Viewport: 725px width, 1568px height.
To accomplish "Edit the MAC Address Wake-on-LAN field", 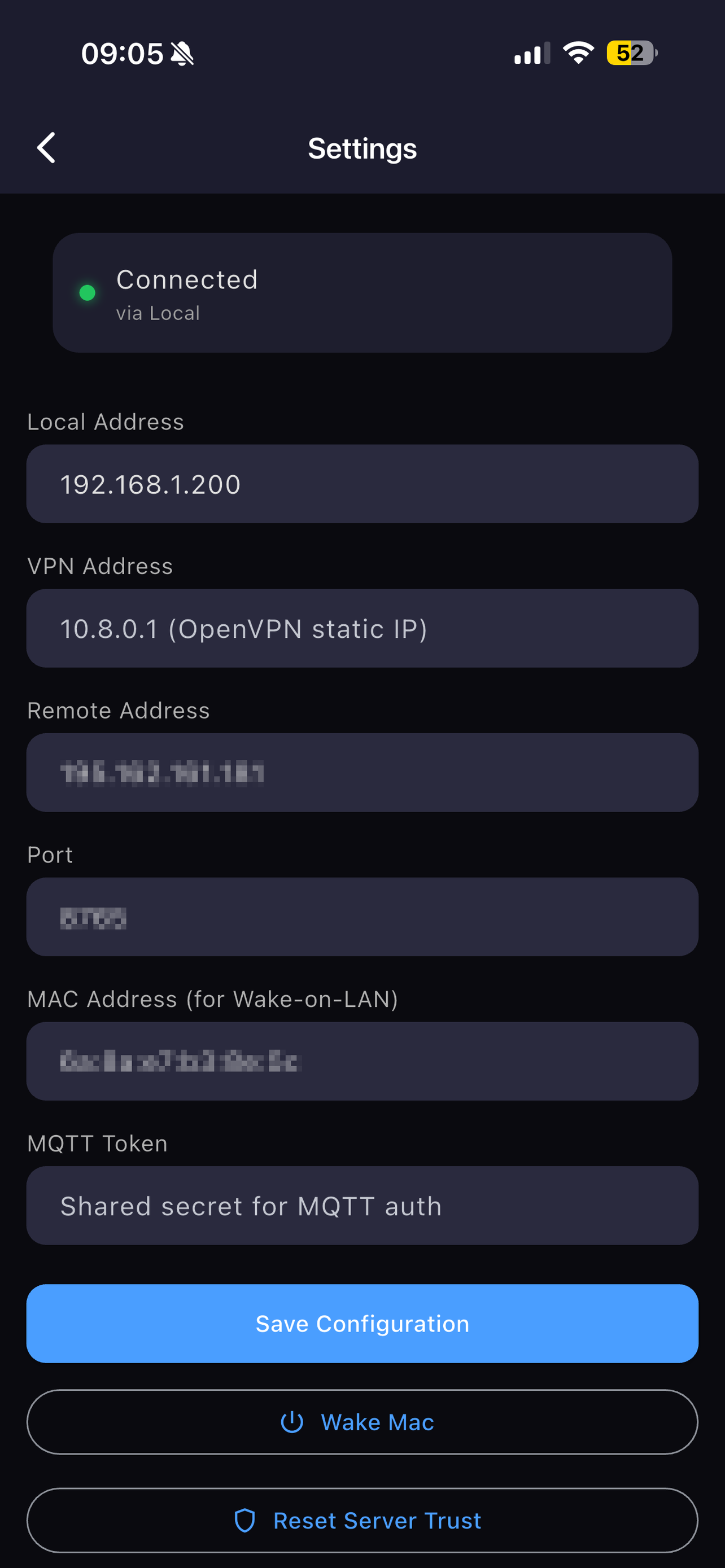I will pos(362,1061).
